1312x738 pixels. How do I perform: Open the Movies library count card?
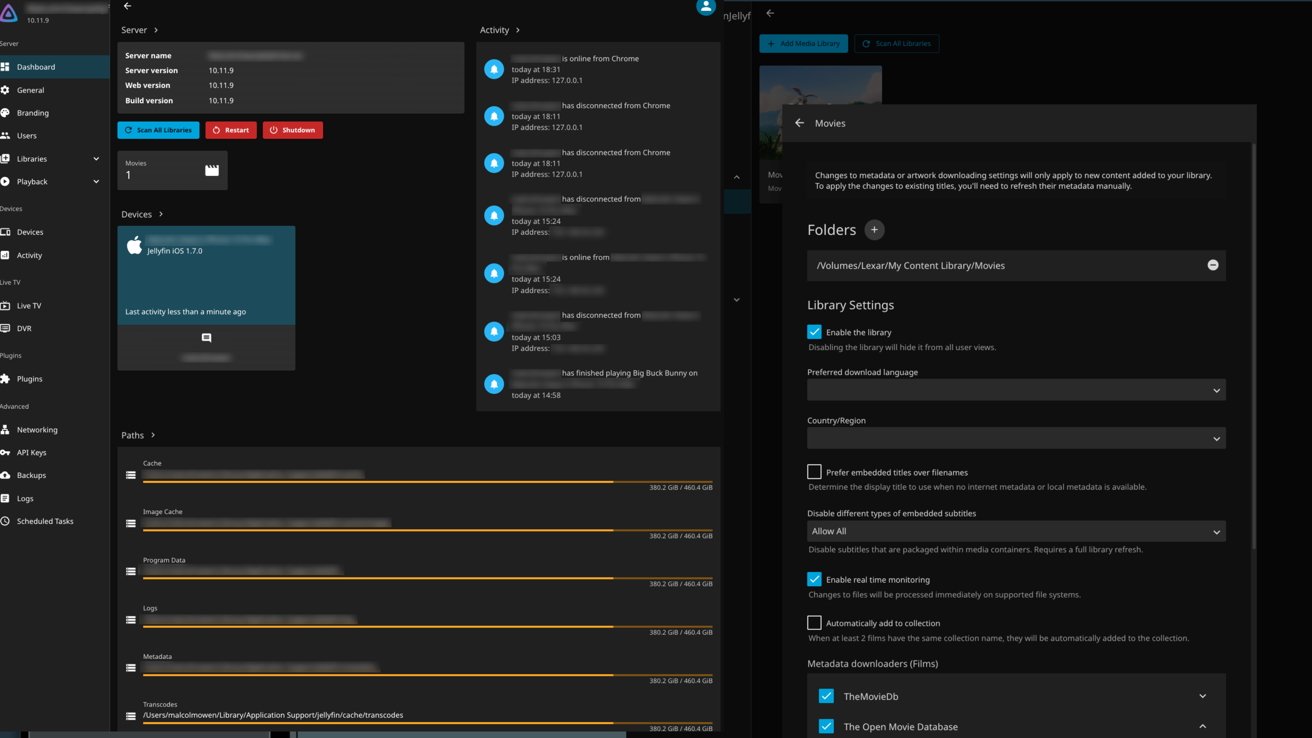click(172, 170)
